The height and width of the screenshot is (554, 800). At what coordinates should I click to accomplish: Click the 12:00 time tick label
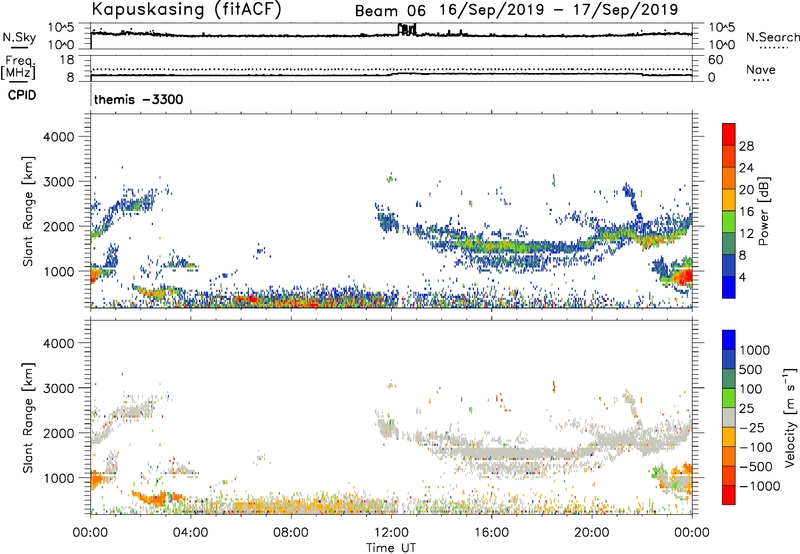[x=391, y=533]
